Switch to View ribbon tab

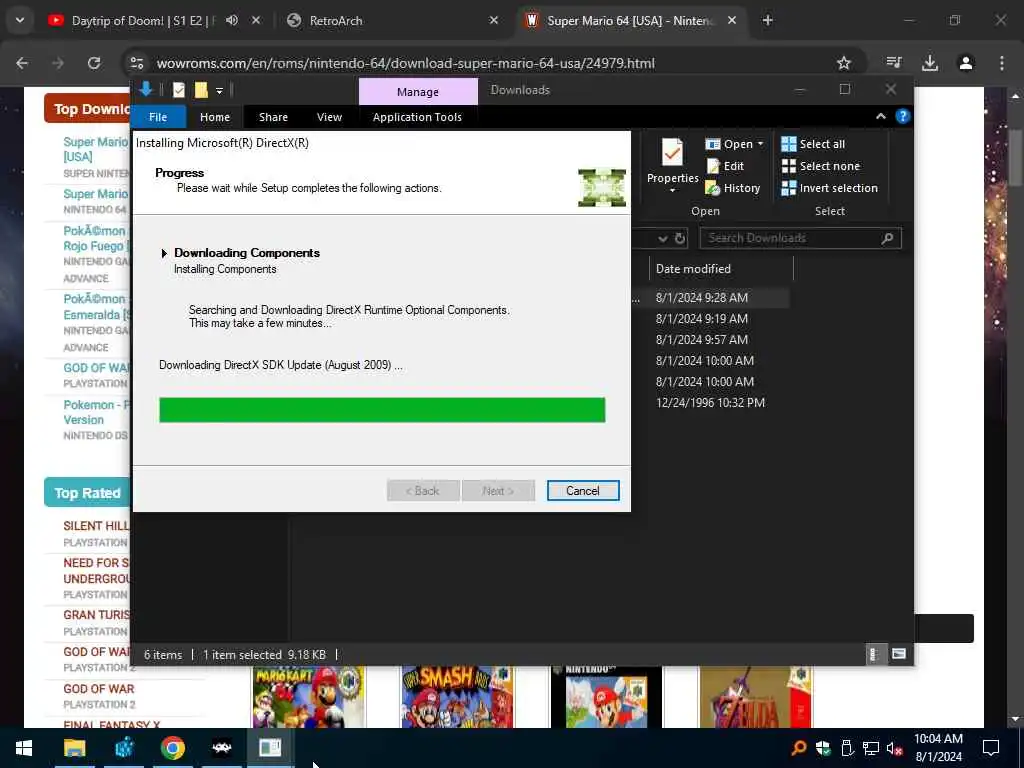click(329, 117)
